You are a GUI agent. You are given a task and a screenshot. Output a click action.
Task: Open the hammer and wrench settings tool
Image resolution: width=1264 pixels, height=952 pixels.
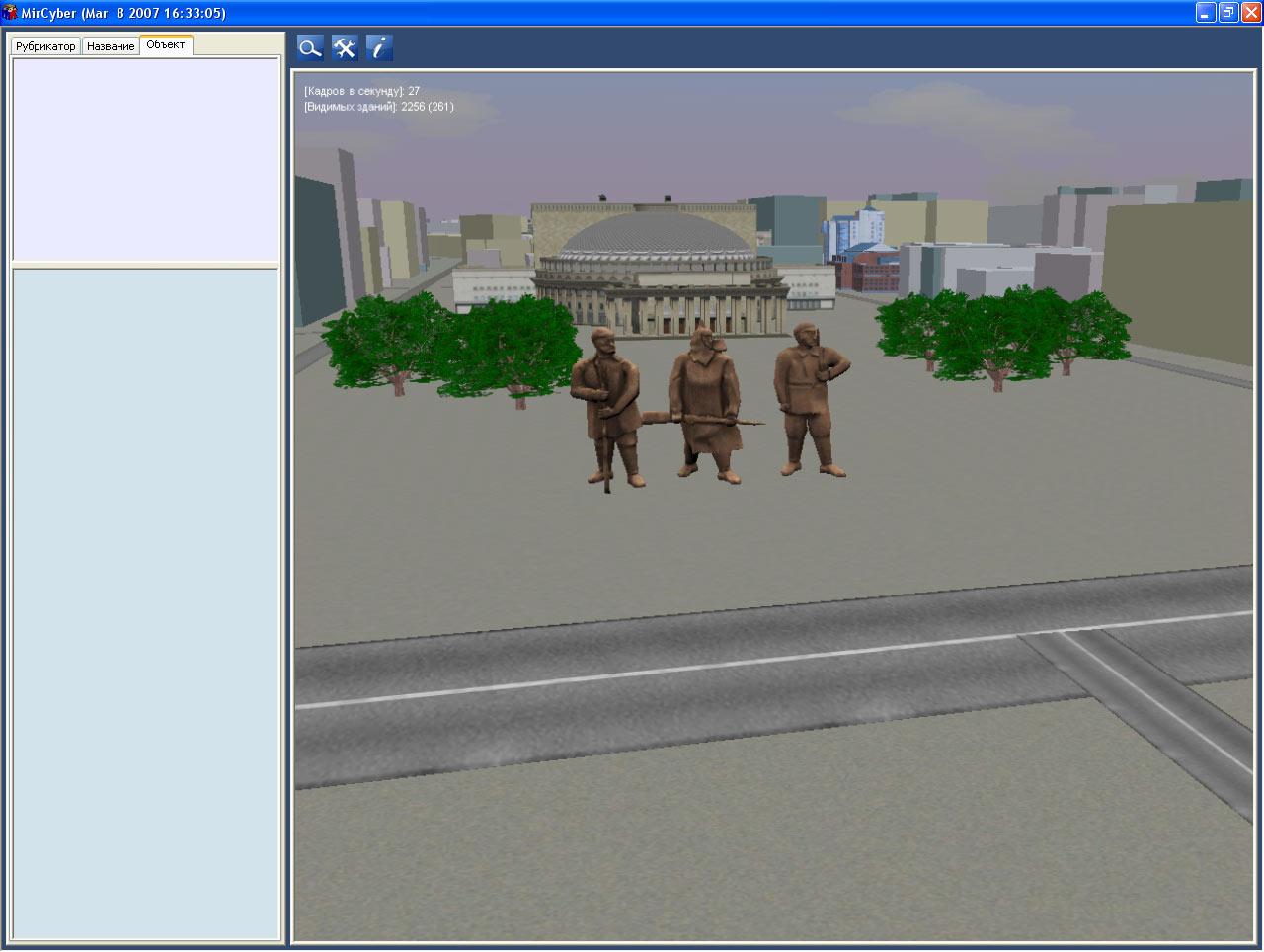345,47
